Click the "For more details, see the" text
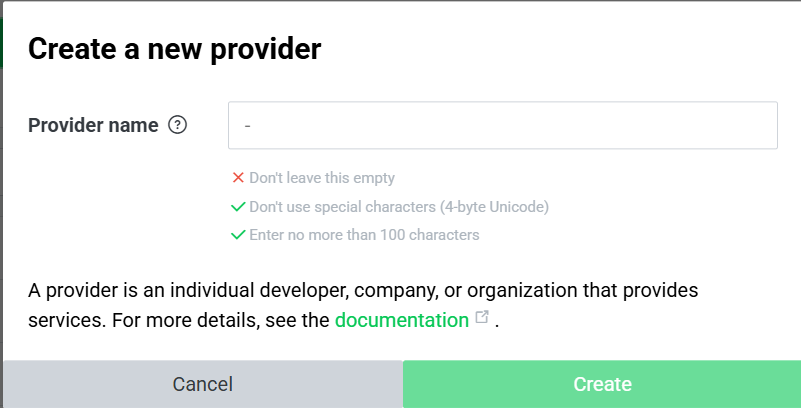This screenshot has width=801, height=408. [x=220, y=320]
